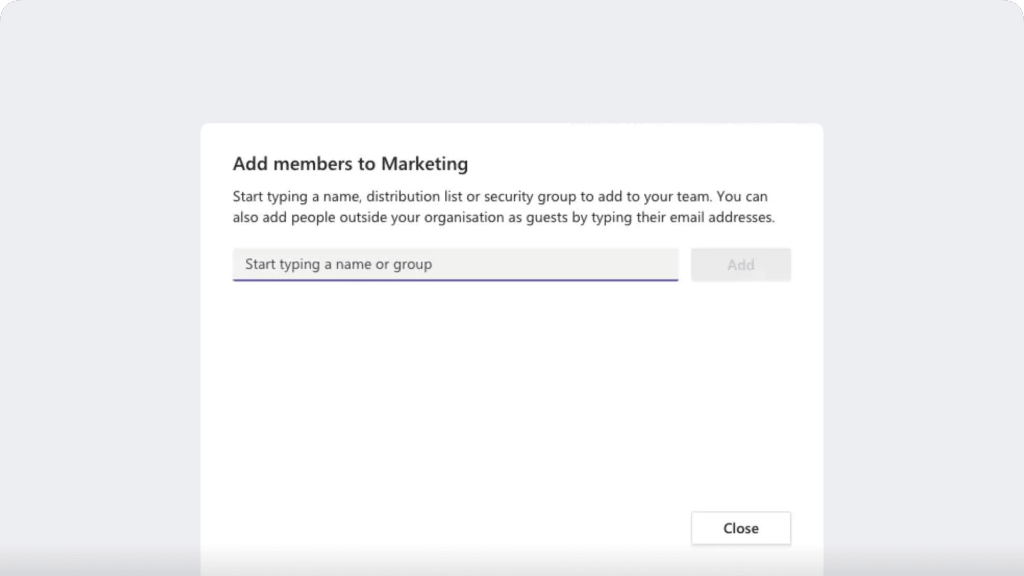Select the 'Start typing a name or group' field

(x=455, y=264)
